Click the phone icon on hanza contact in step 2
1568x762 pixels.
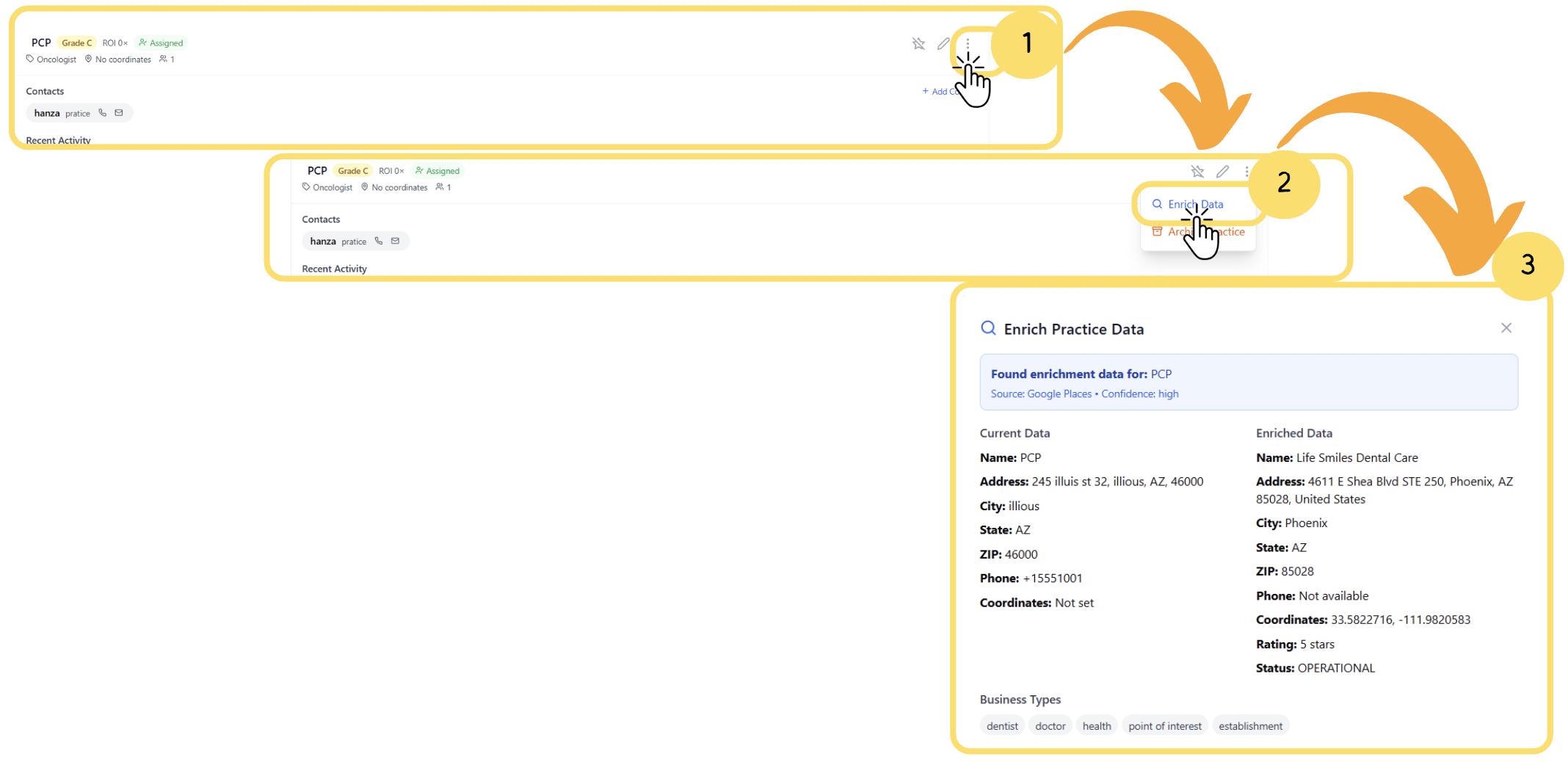379,241
